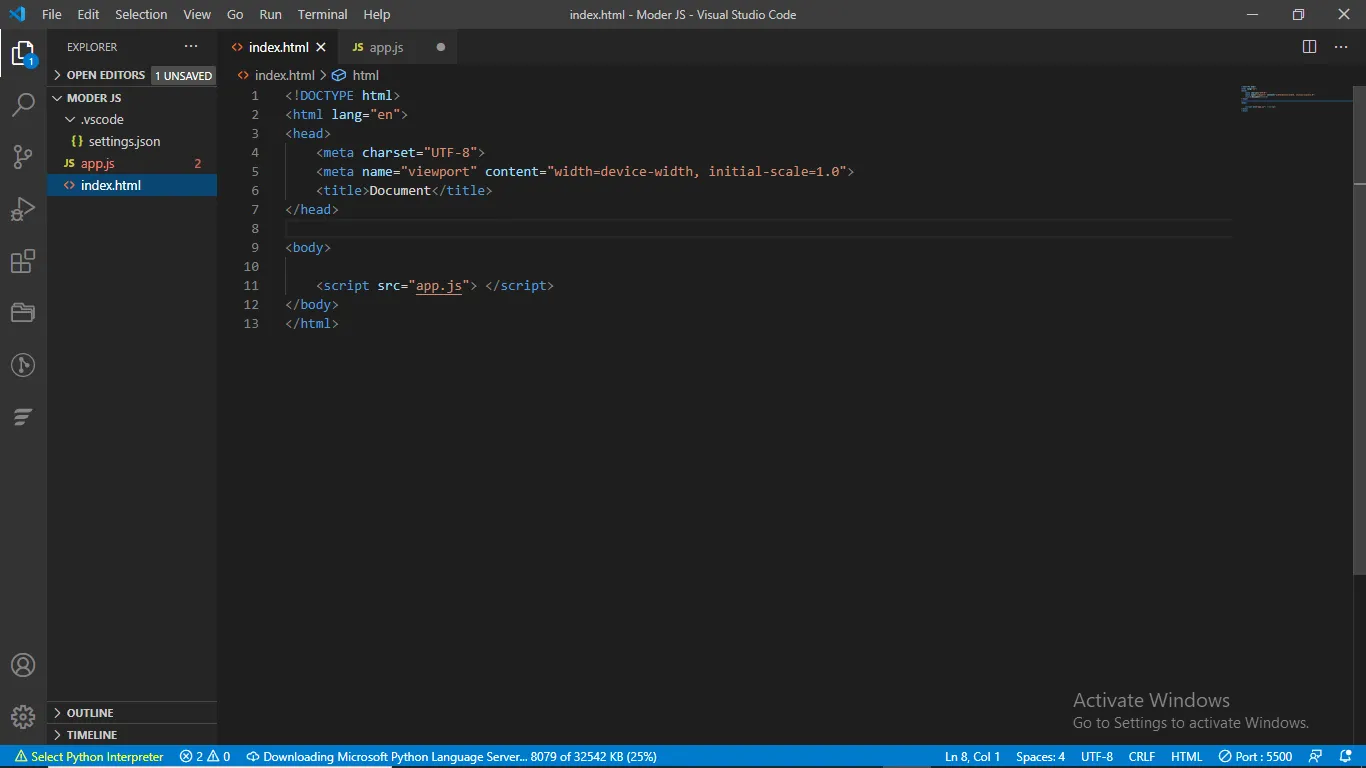This screenshot has height=768, width=1366.
Task: Click the errors and warnings indicator
Action: coord(204,757)
